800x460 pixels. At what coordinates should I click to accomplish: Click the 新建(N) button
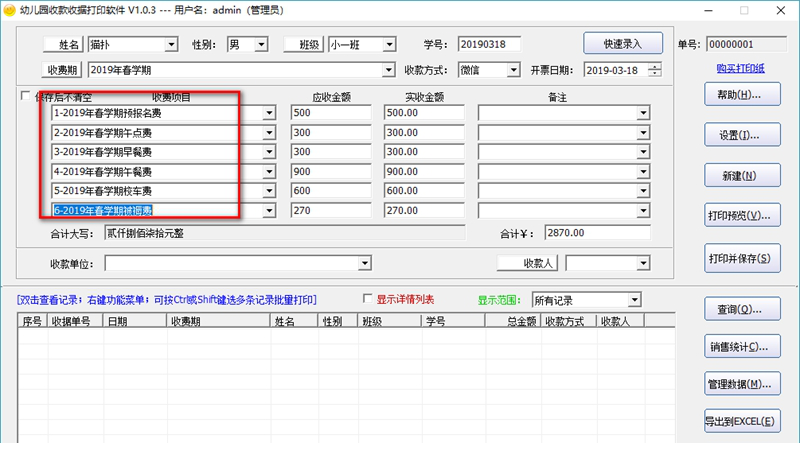click(x=741, y=176)
